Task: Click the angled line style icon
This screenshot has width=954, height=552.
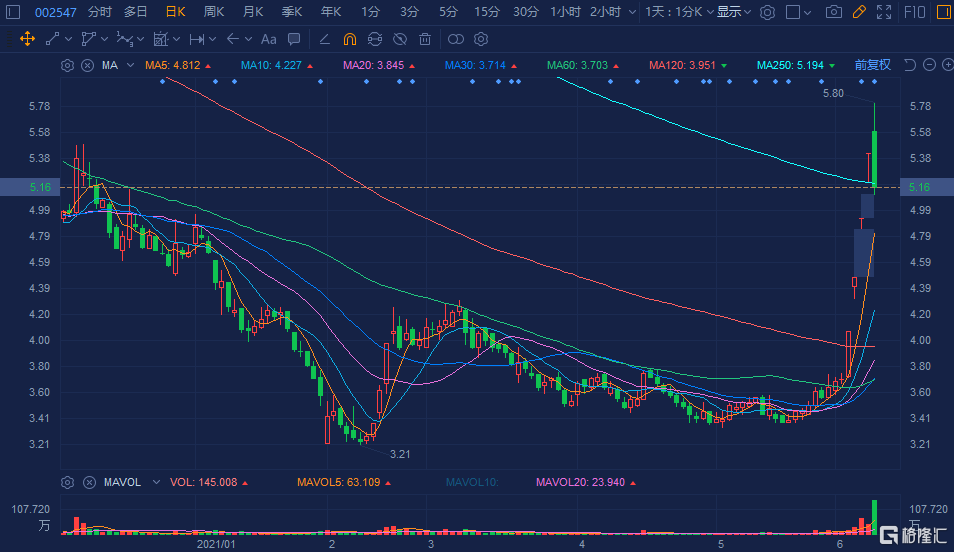Action: 324,40
